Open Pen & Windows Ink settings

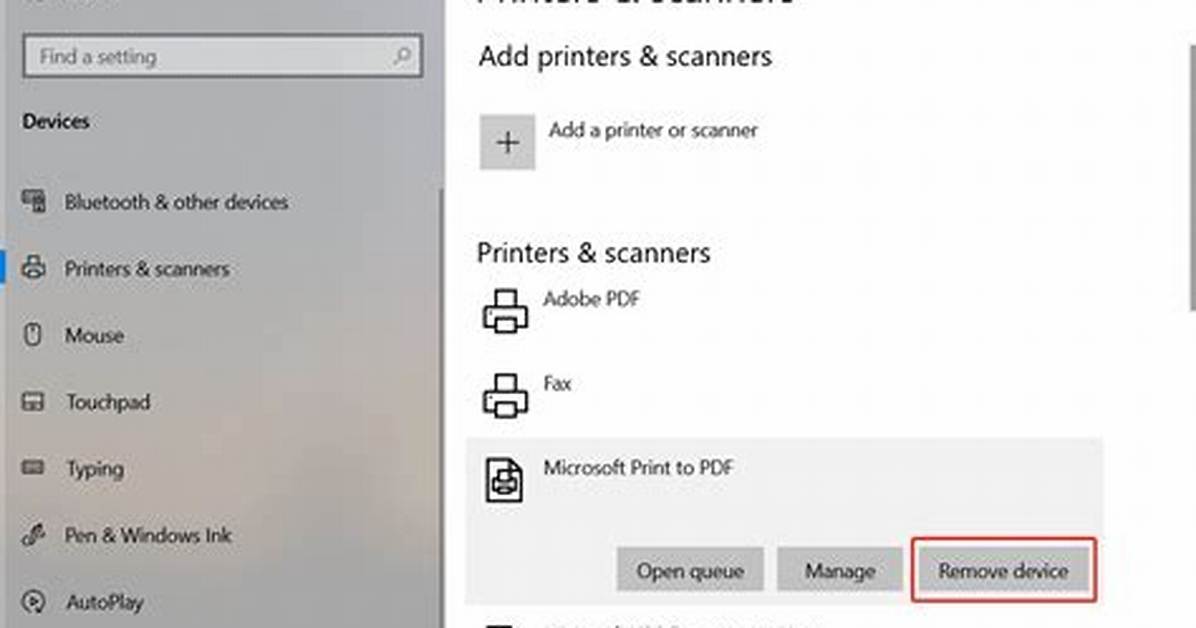coord(148,536)
